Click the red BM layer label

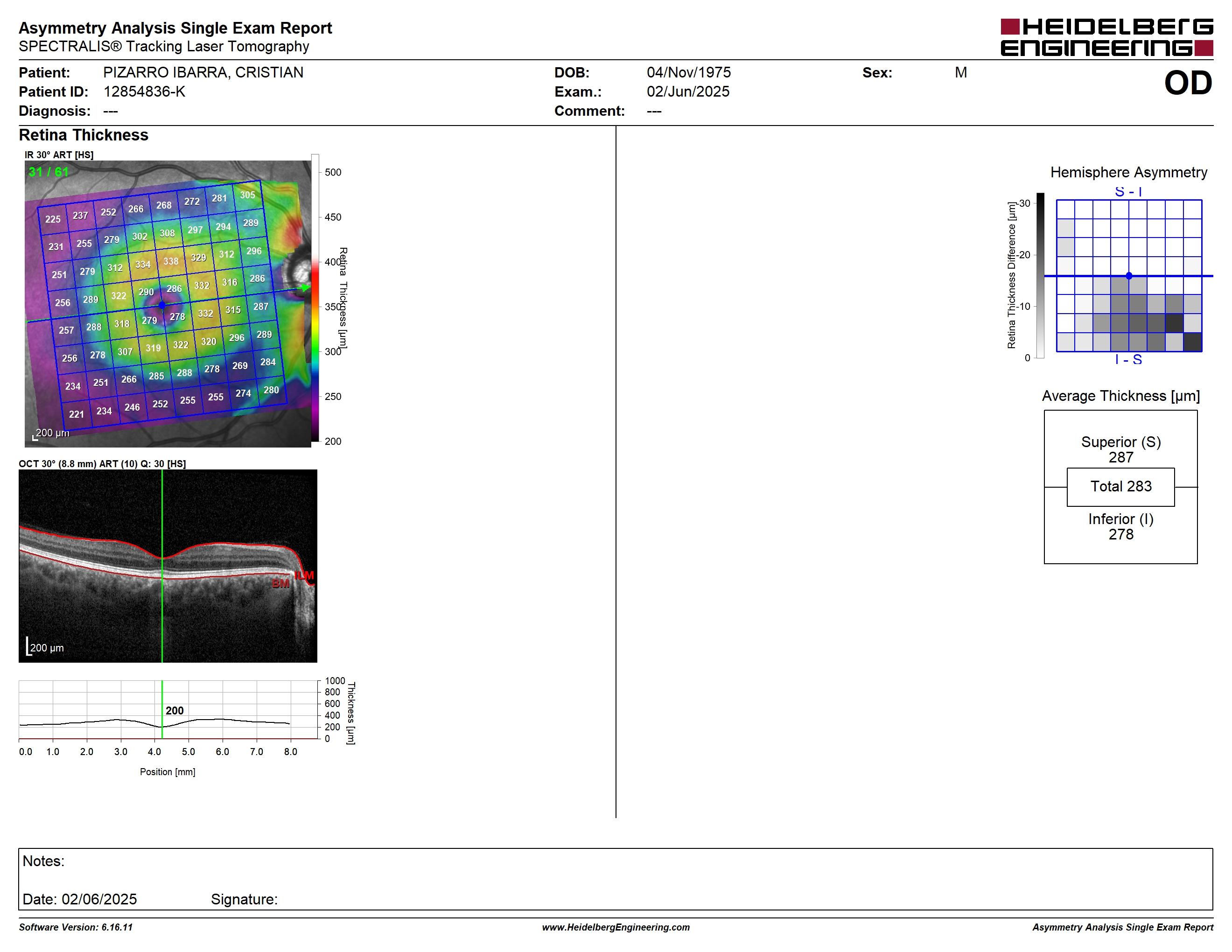tap(280, 584)
